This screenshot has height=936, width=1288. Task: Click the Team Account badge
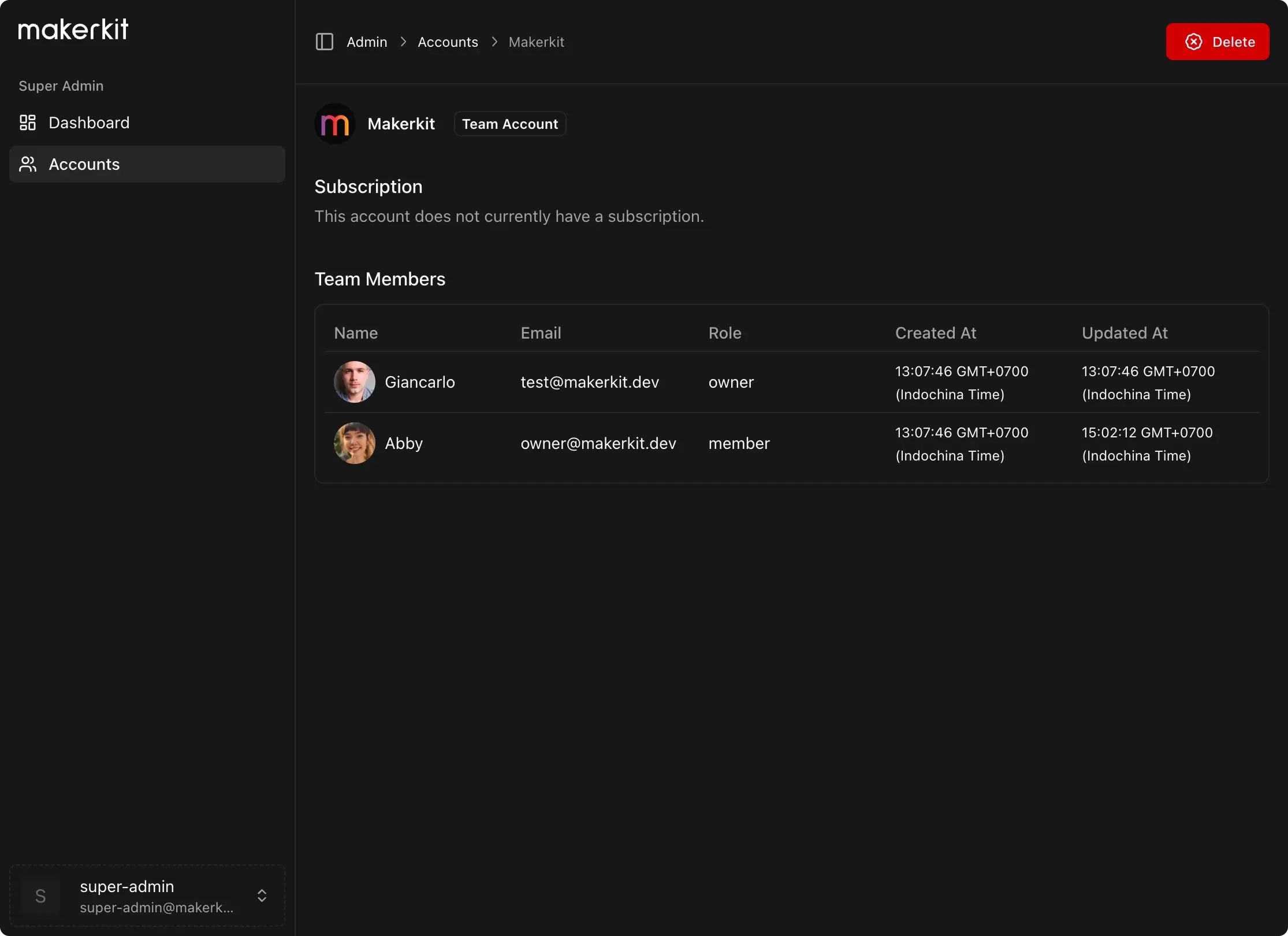pos(509,124)
